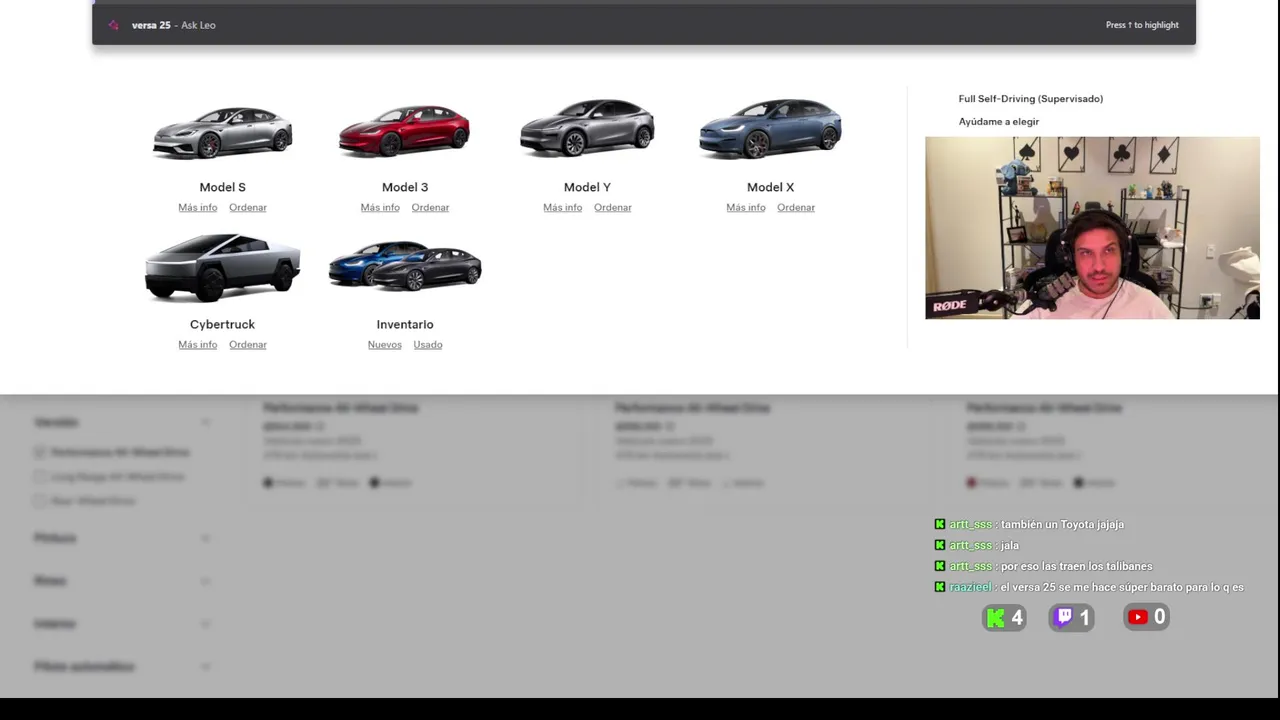
Task: Click Ordenar under Model 3
Action: coord(430,207)
